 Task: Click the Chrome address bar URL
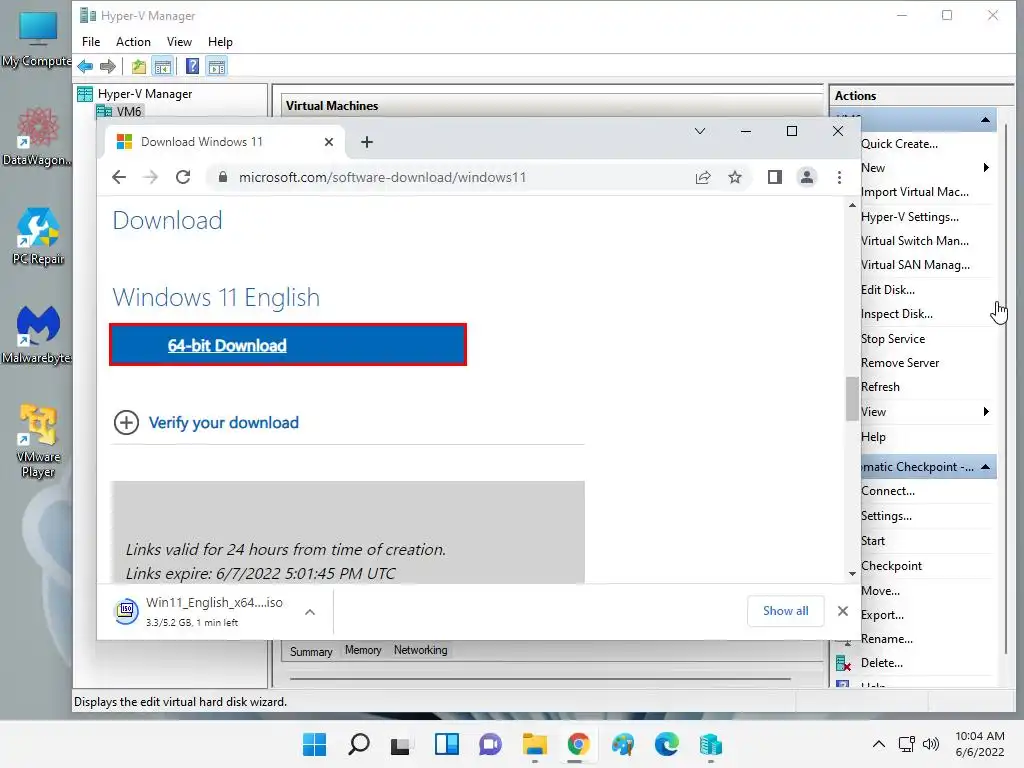tap(382, 177)
